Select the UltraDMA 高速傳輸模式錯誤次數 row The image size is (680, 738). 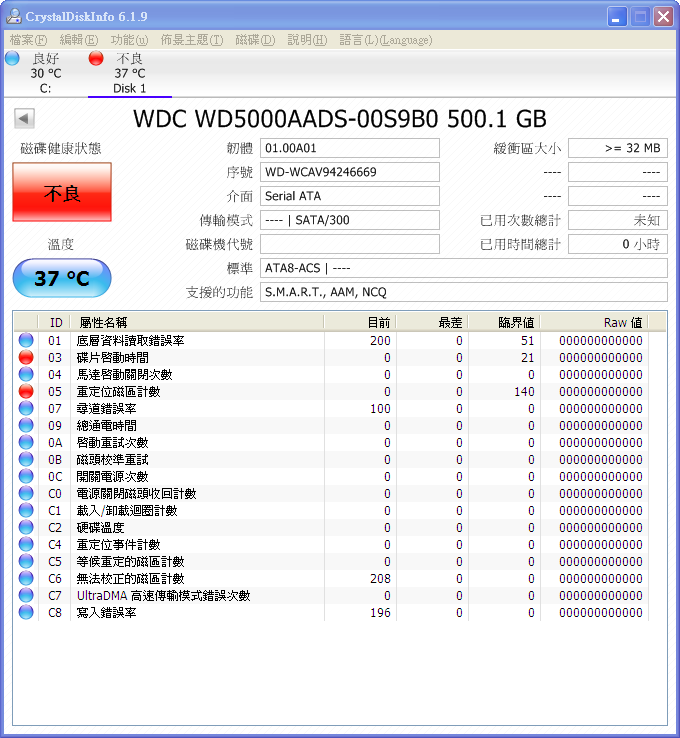click(331, 595)
